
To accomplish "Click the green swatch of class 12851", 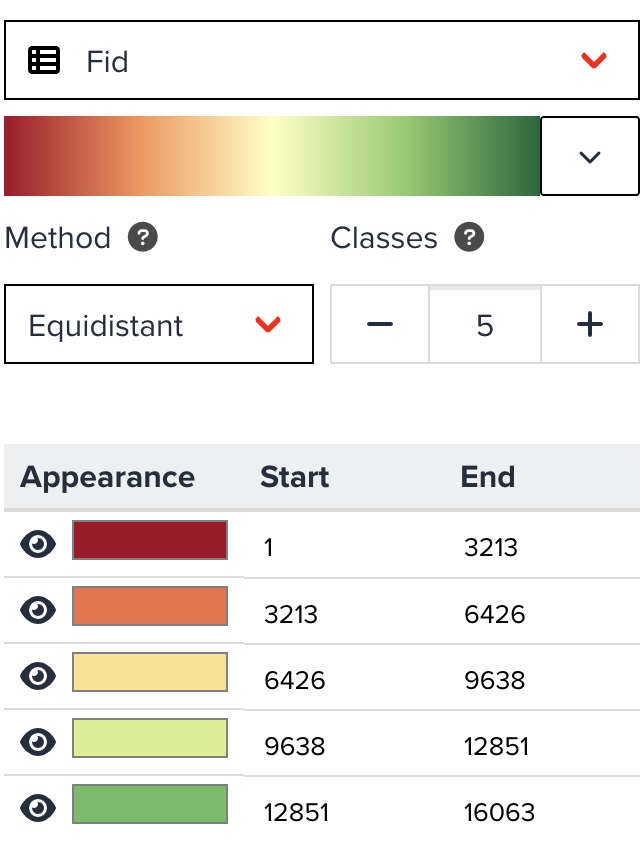I will click(150, 805).
